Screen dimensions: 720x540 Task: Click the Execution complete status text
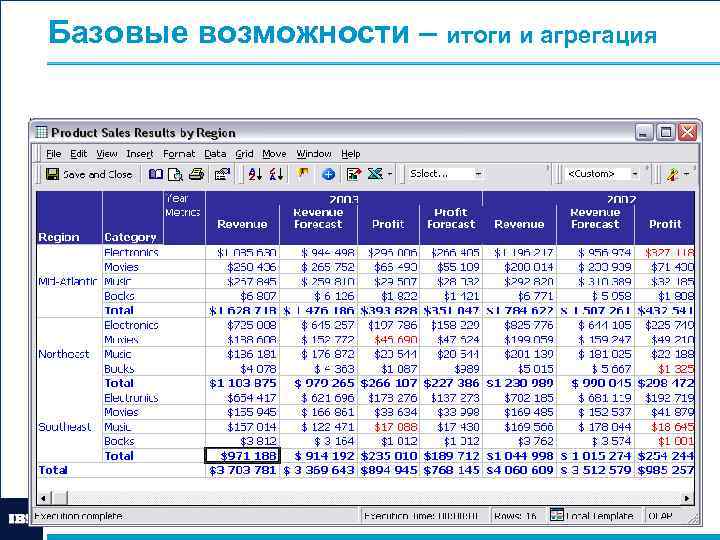click(x=79, y=516)
